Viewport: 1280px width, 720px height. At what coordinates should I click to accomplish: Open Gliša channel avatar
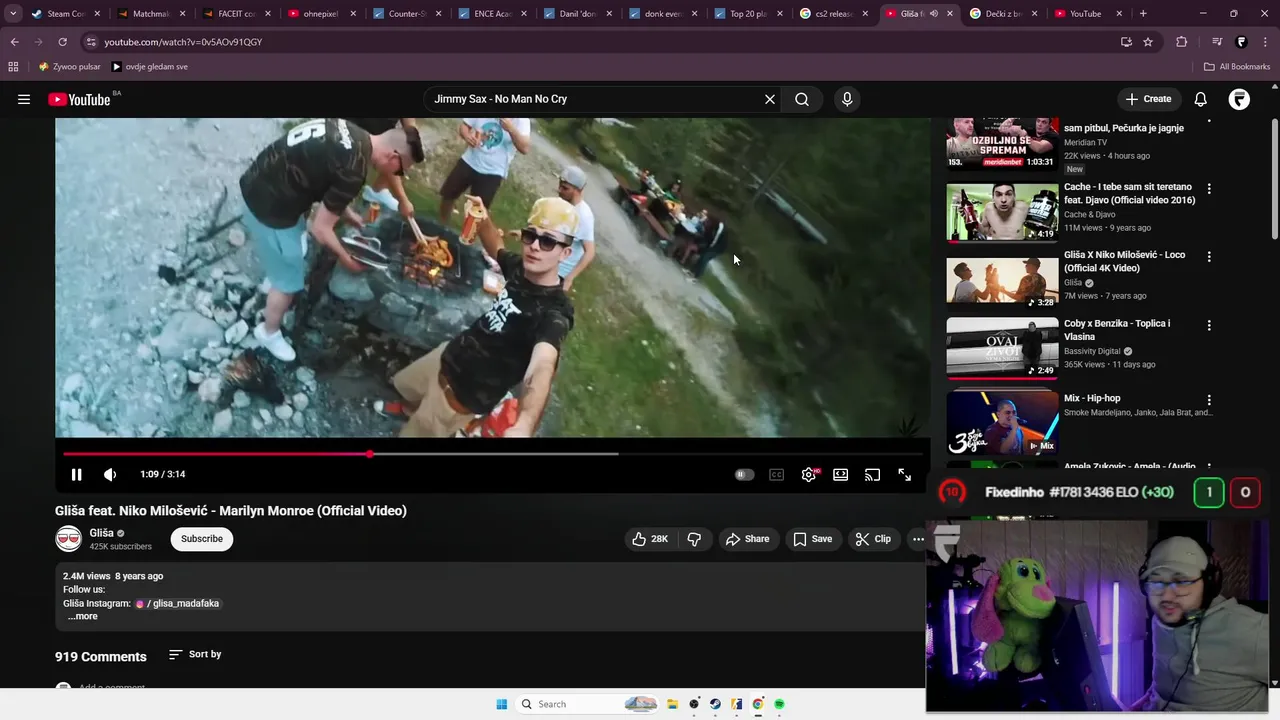point(68,539)
